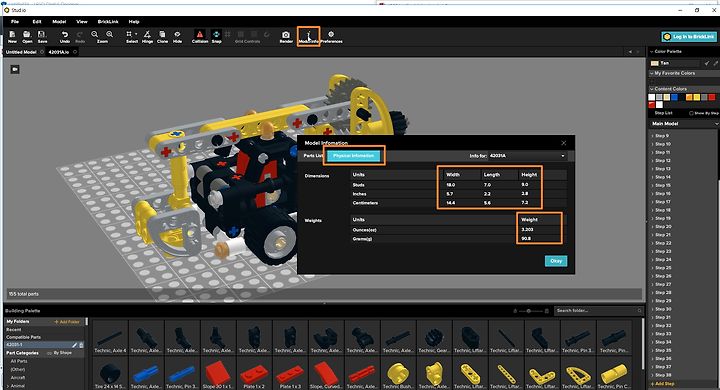Select the Technic, Axle 4 part thumbnail
Viewport: 720px width, 390px height.
tap(110, 339)
